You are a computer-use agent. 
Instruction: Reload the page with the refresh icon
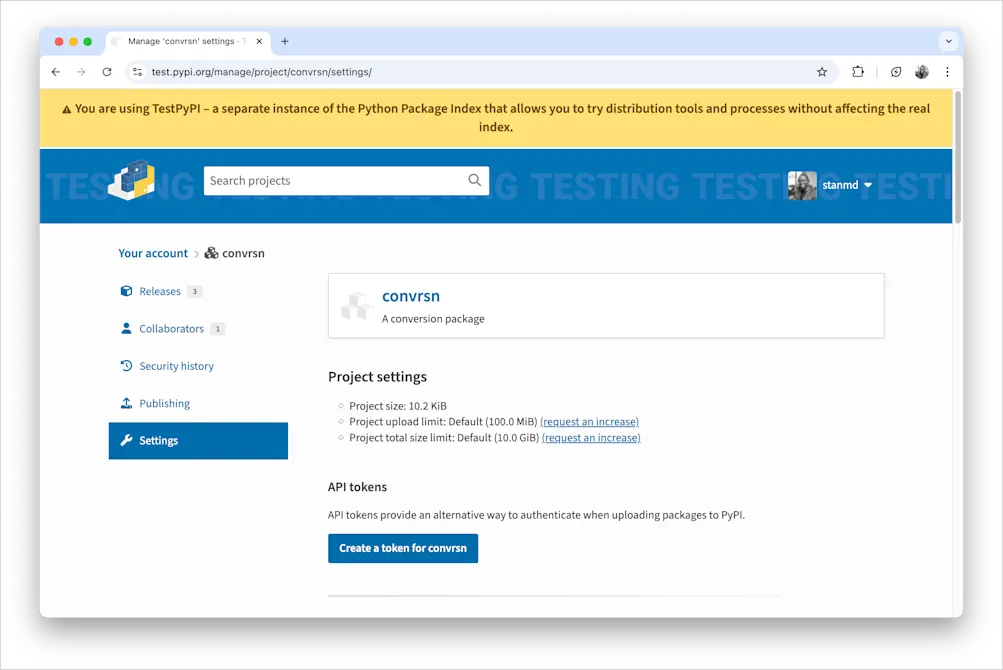click(107, 72)
